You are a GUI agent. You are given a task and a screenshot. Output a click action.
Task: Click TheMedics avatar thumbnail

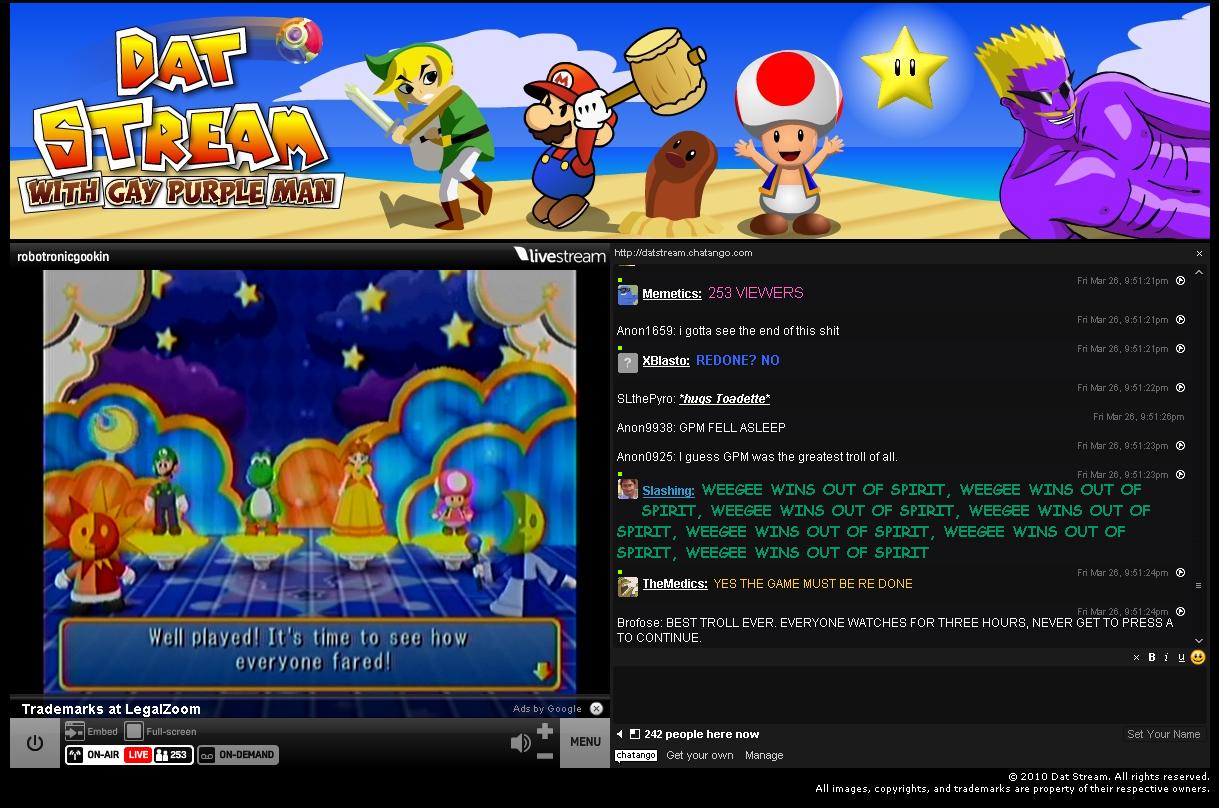click(x=627, y=587)
